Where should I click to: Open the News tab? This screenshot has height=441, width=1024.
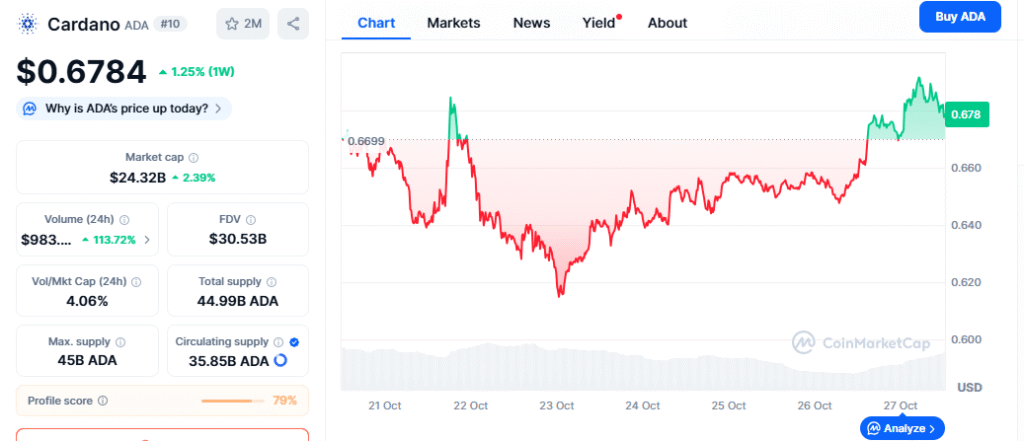531,22
